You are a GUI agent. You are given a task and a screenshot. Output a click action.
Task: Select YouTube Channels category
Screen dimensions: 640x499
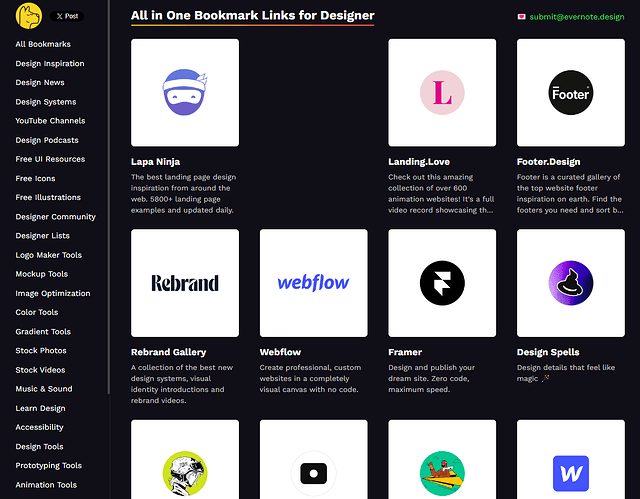click(50, 121)
